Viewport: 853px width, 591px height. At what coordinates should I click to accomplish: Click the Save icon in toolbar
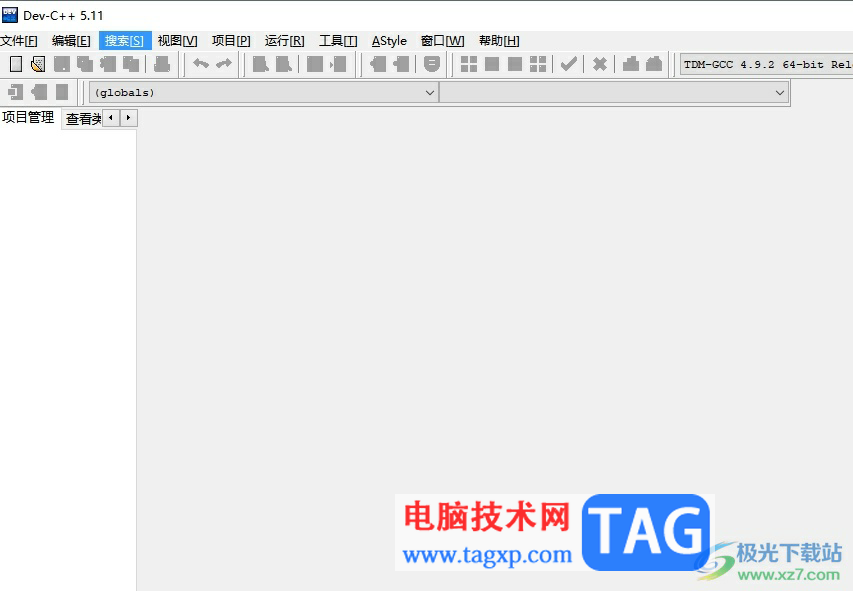tap(61, 64)
